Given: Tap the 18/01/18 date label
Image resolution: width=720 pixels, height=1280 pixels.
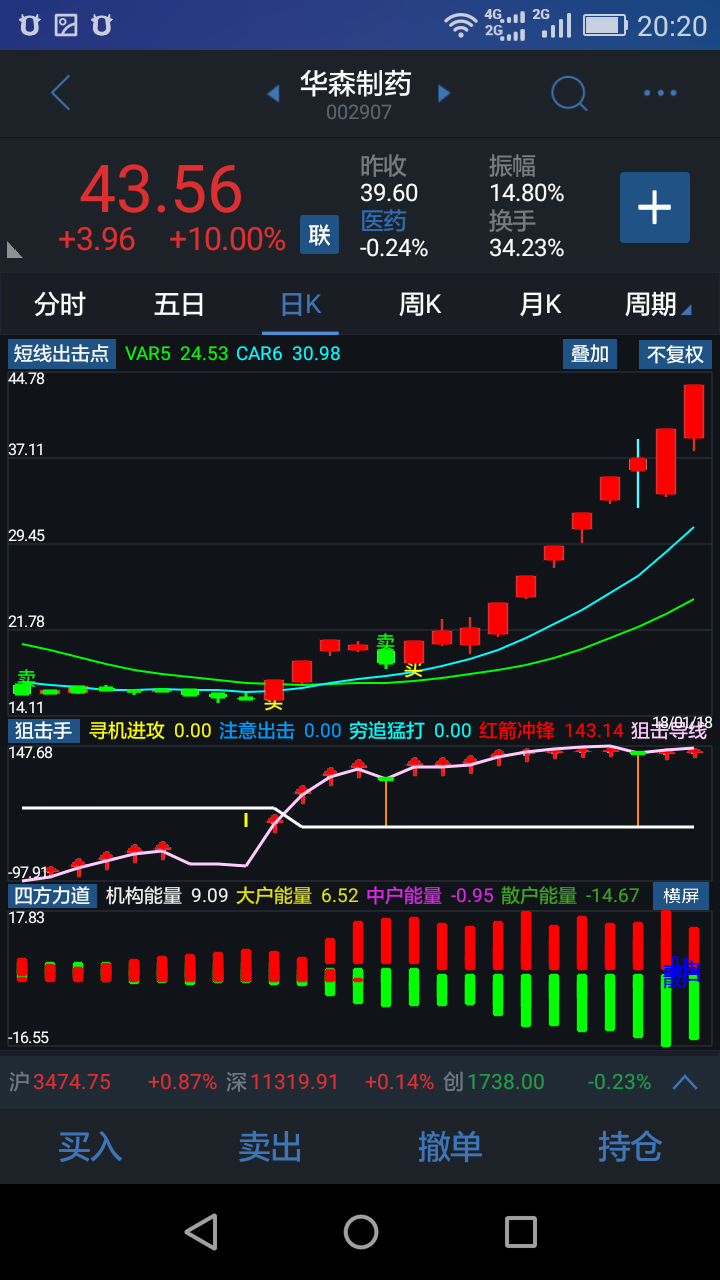Looking at the screenshot, I should [682, 722].
